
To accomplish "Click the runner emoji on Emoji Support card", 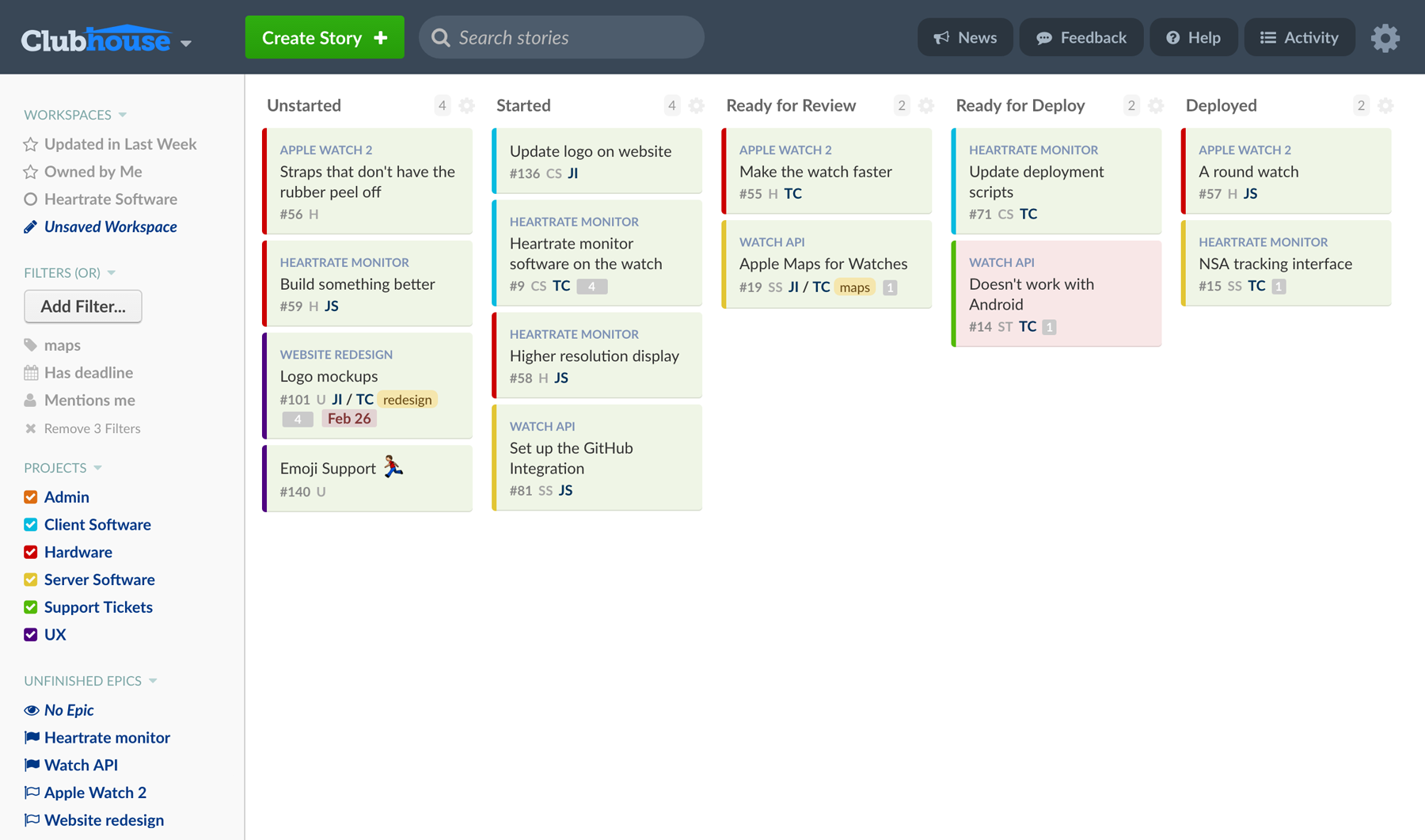I will click(393, 467).
